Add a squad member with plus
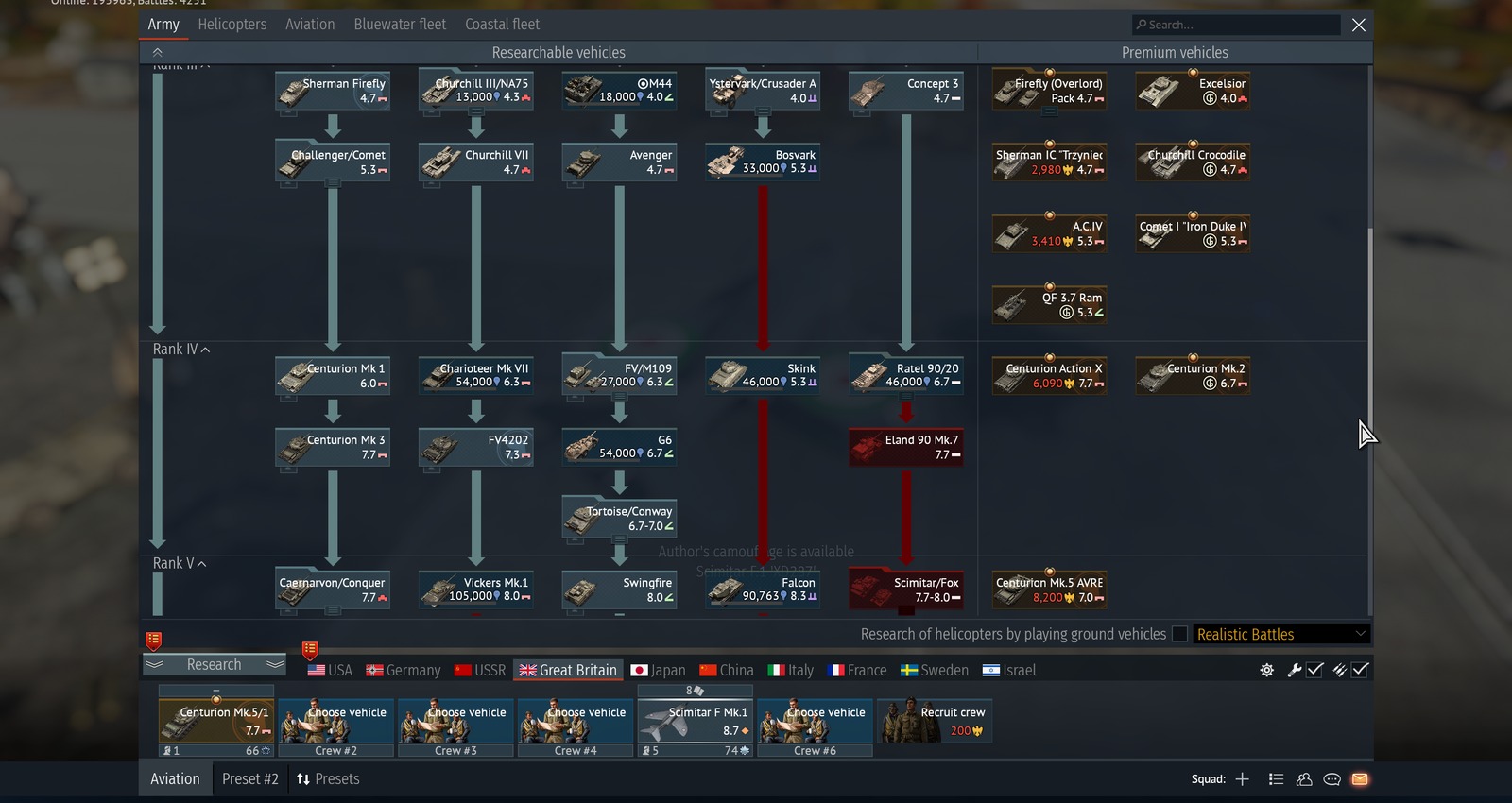Screen dimensions: 1512x803 [1242, 779]
